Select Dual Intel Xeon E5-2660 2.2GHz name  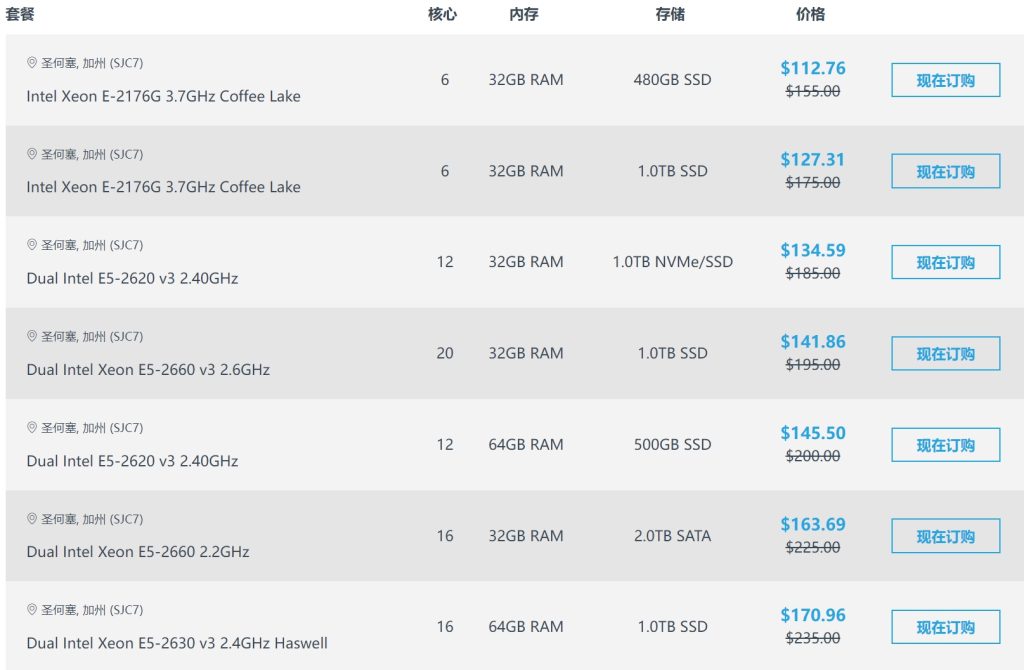[x=138, y=552]
